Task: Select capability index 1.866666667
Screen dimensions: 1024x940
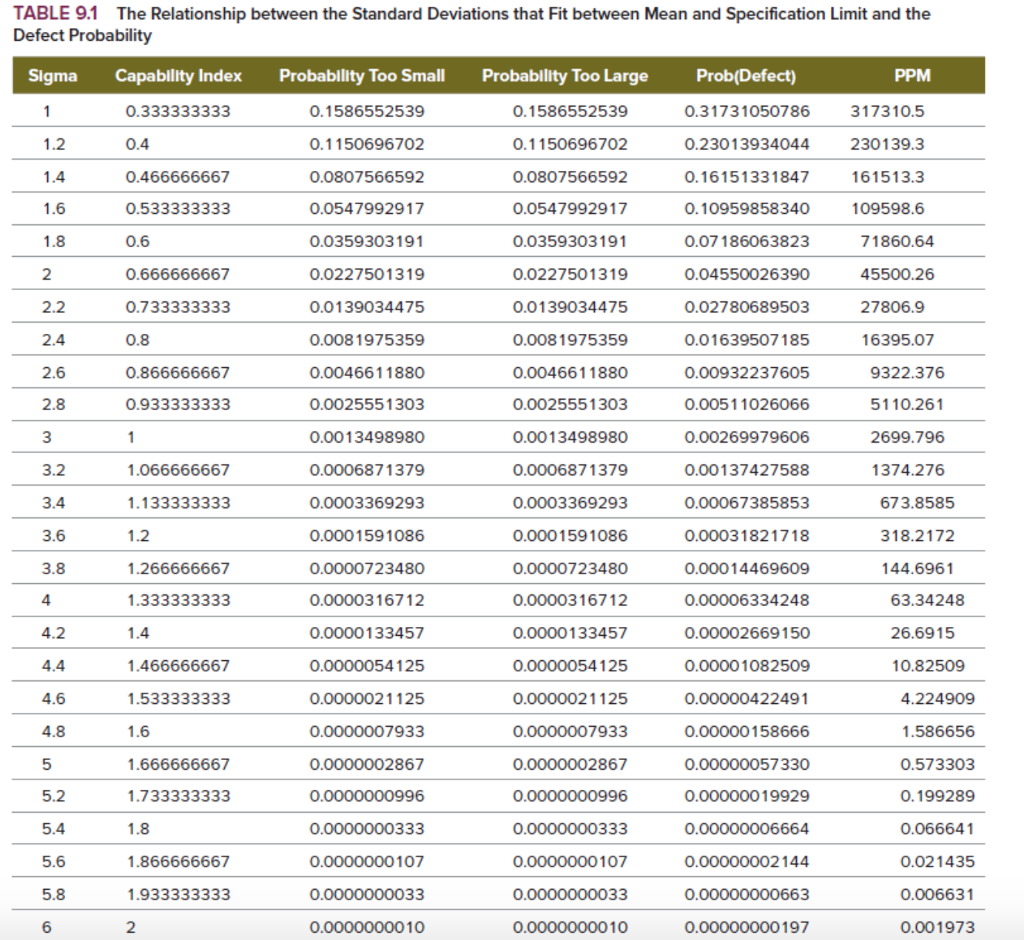Action: (x=178, y=862)
